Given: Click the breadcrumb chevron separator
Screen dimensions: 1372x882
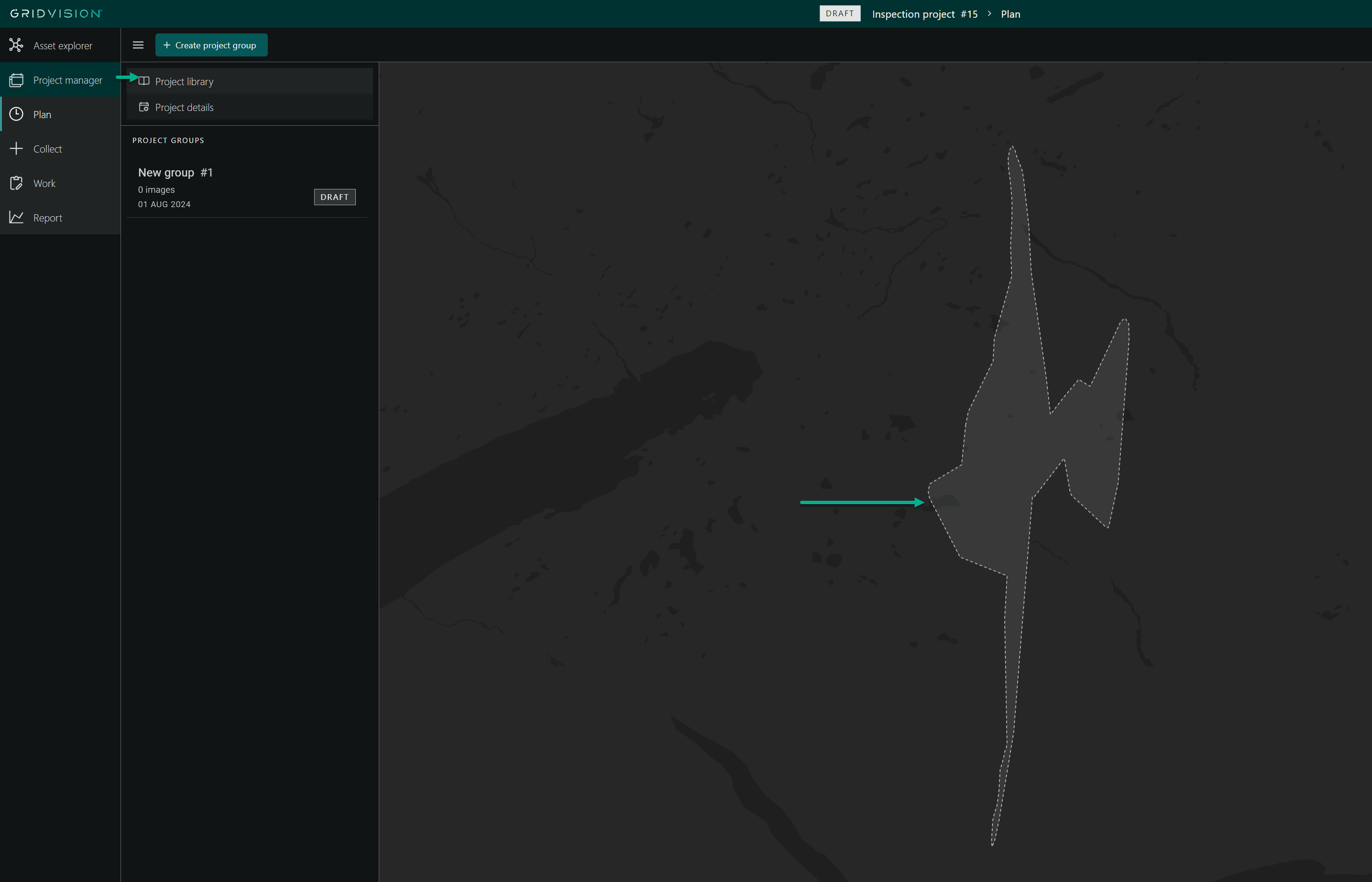Looking at the screenshot, I should click(x=989, y=14).
